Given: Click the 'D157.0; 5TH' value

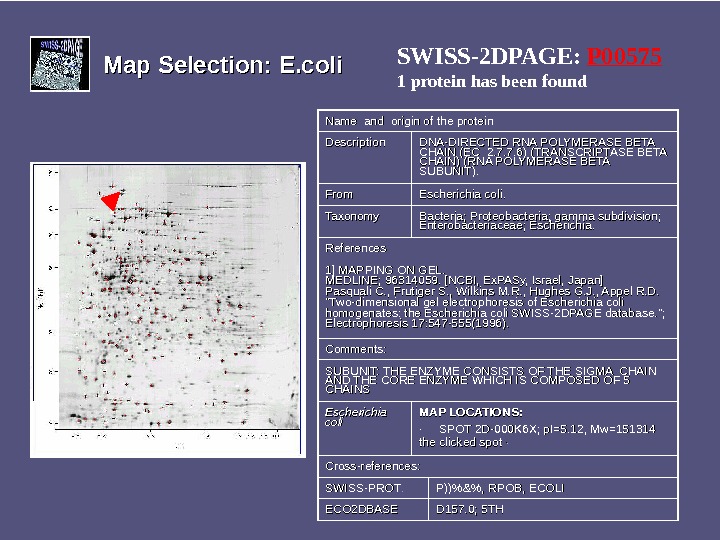Looking at the screenshot, I should tap(470, 509).
